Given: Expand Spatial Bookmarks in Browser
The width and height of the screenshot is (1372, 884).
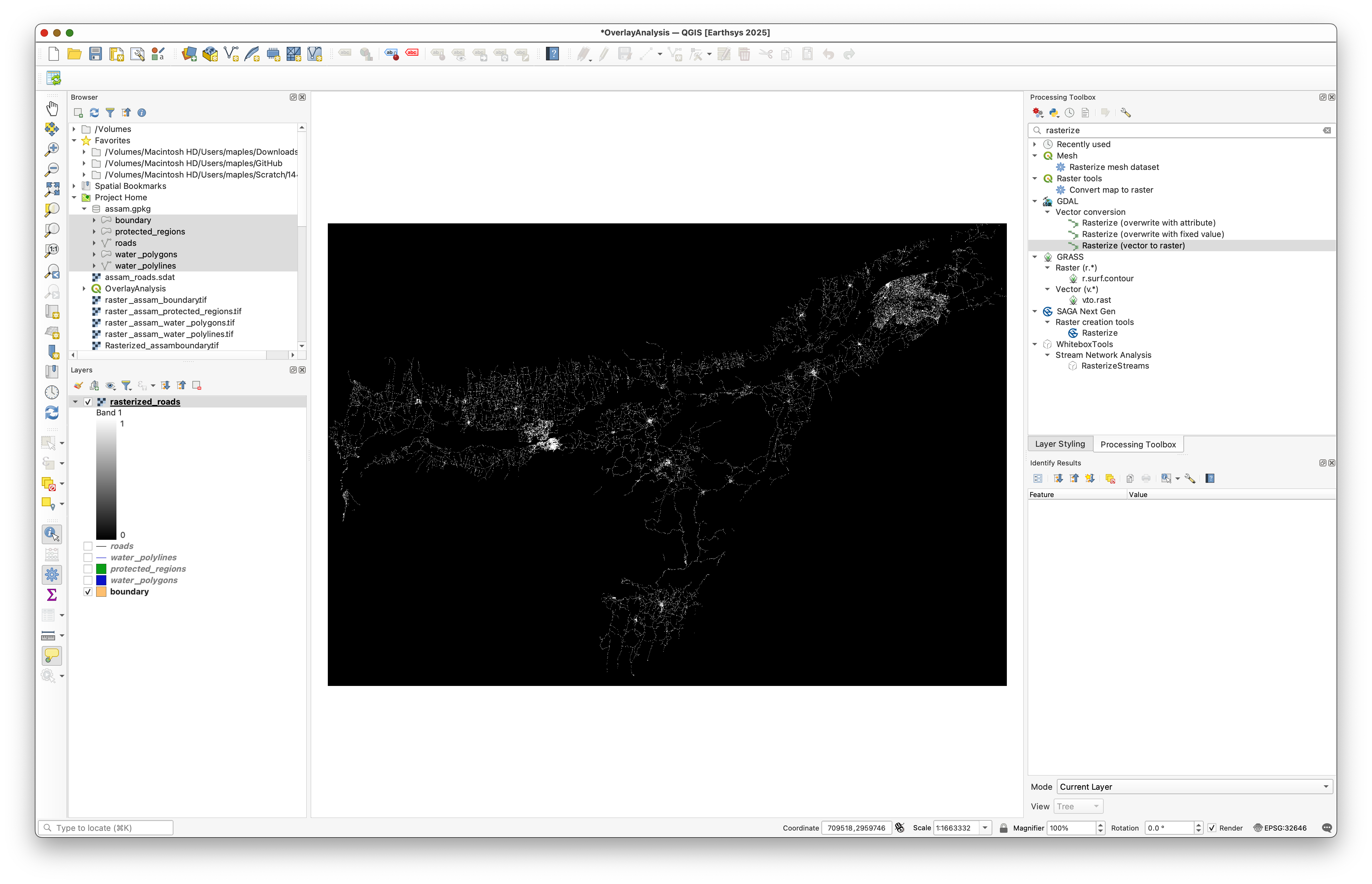Looking at the screenshot, I should point(74,186).
